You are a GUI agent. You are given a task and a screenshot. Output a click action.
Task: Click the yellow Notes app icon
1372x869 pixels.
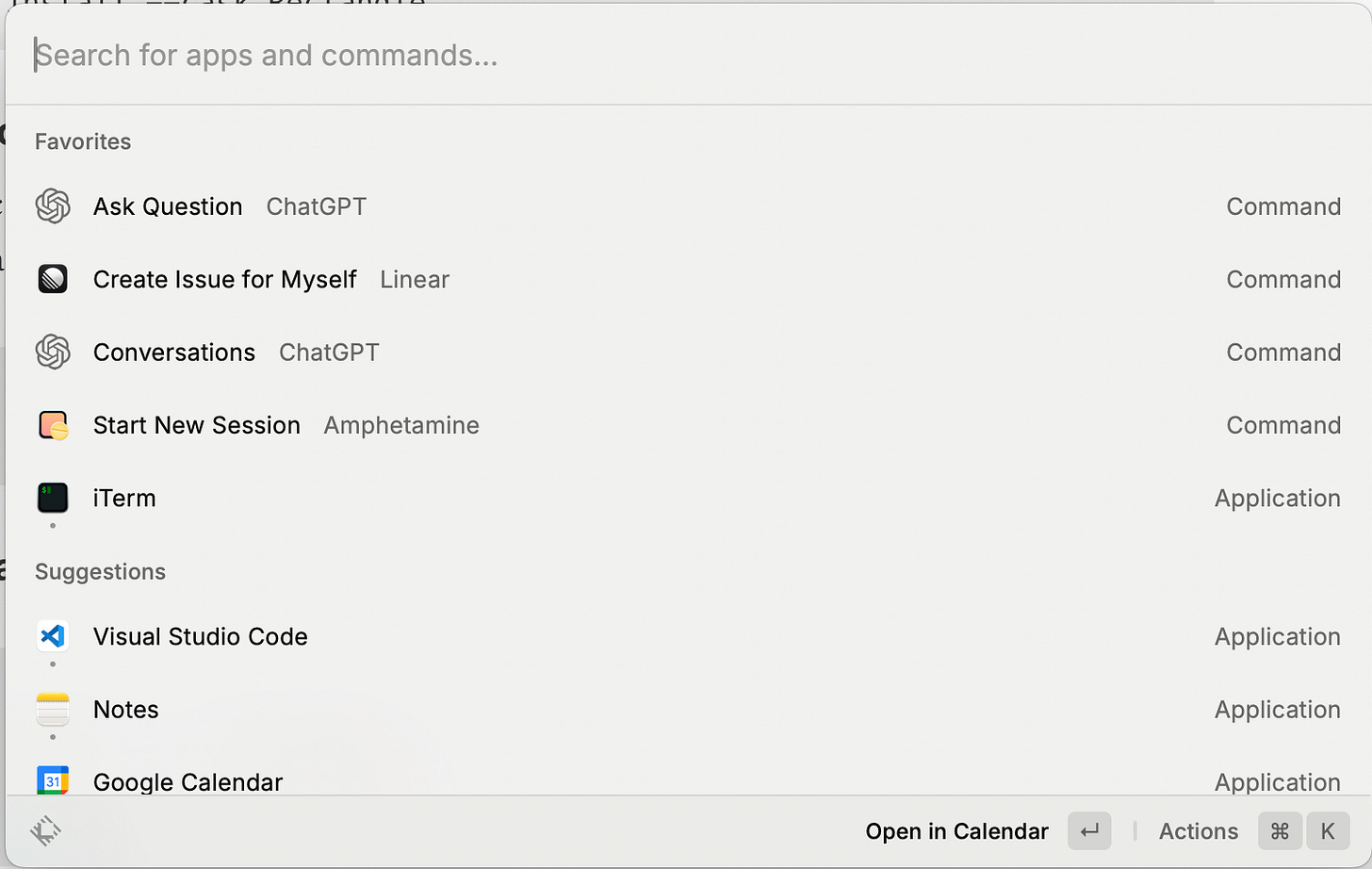pyautogui.click(x=53, y=710)
